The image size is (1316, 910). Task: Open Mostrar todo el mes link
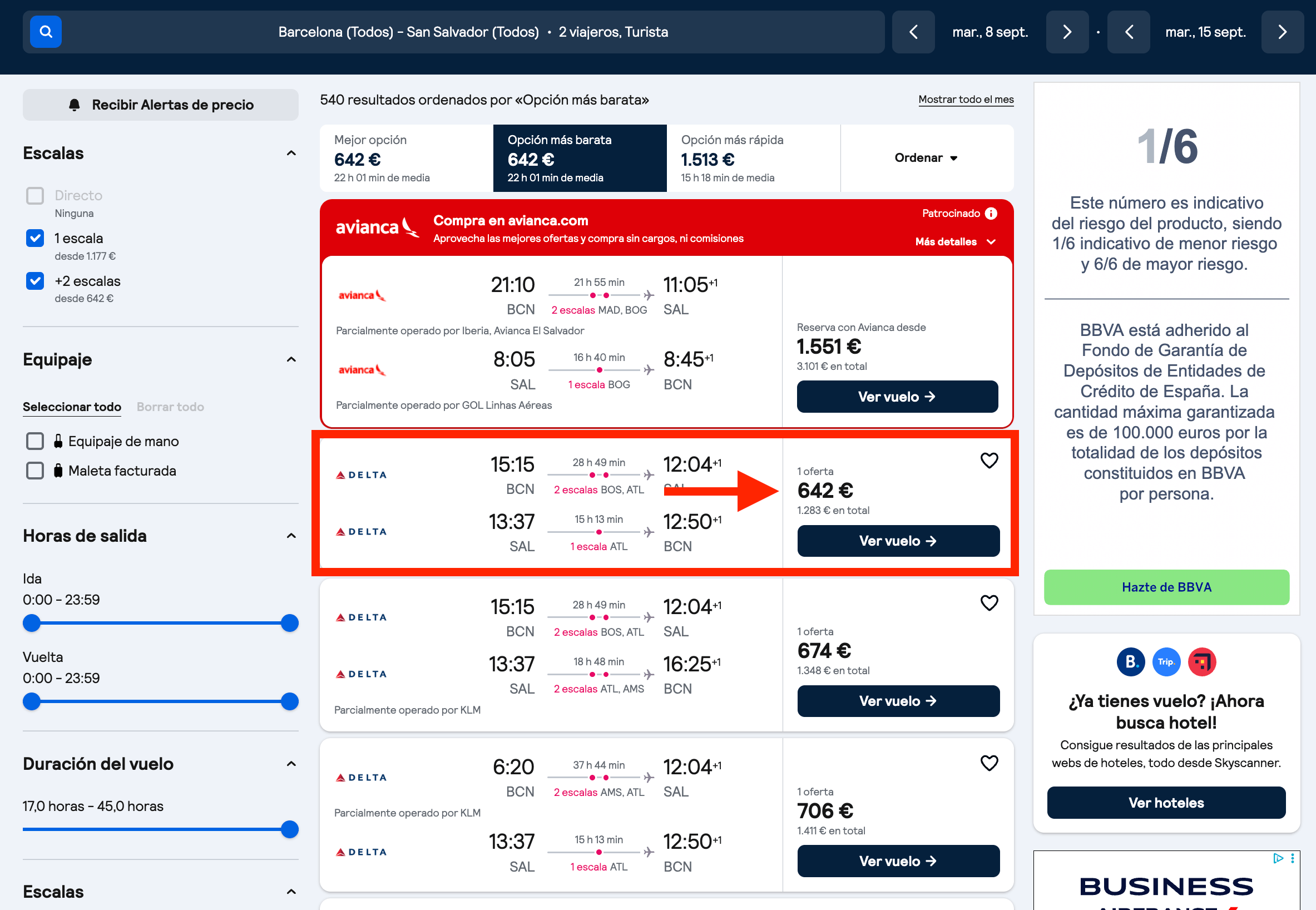[966, 99]
